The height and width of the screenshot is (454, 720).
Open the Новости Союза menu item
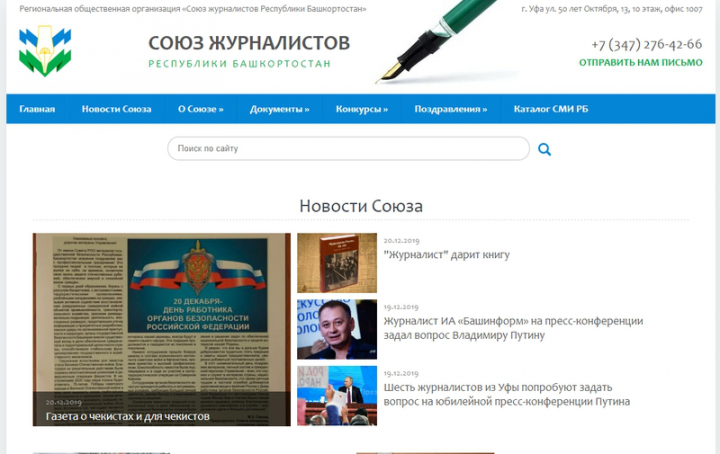point(116,109)
